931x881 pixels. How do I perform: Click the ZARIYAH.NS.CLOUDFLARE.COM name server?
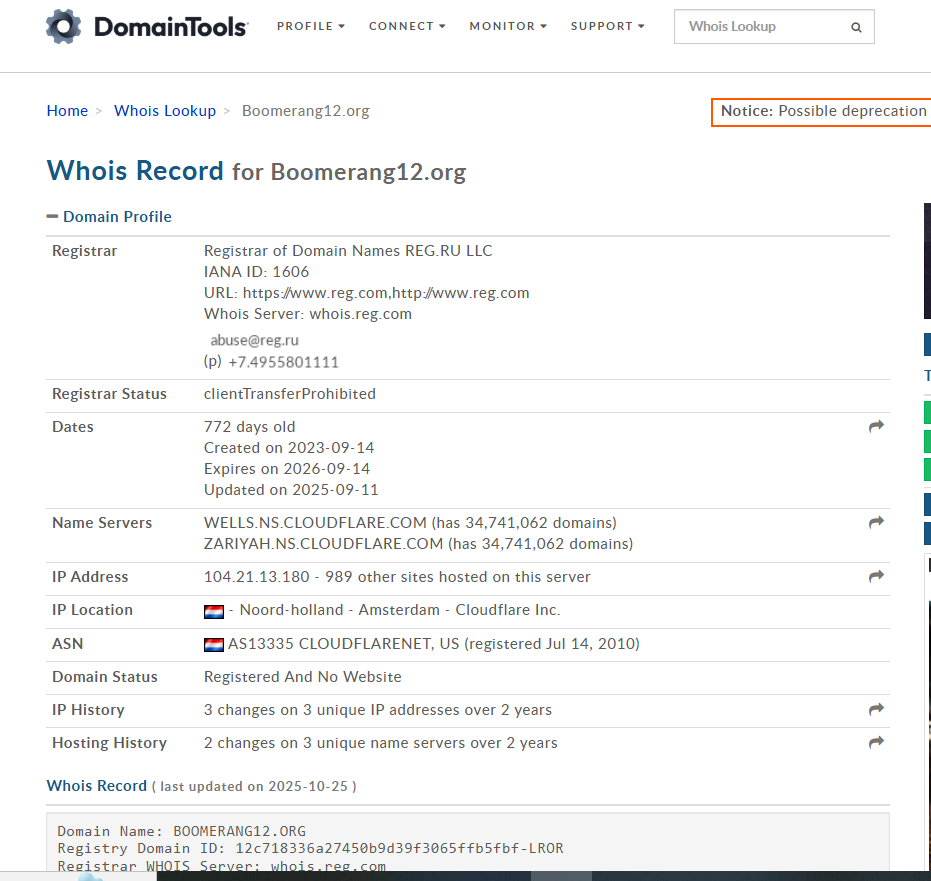[324, 544]
